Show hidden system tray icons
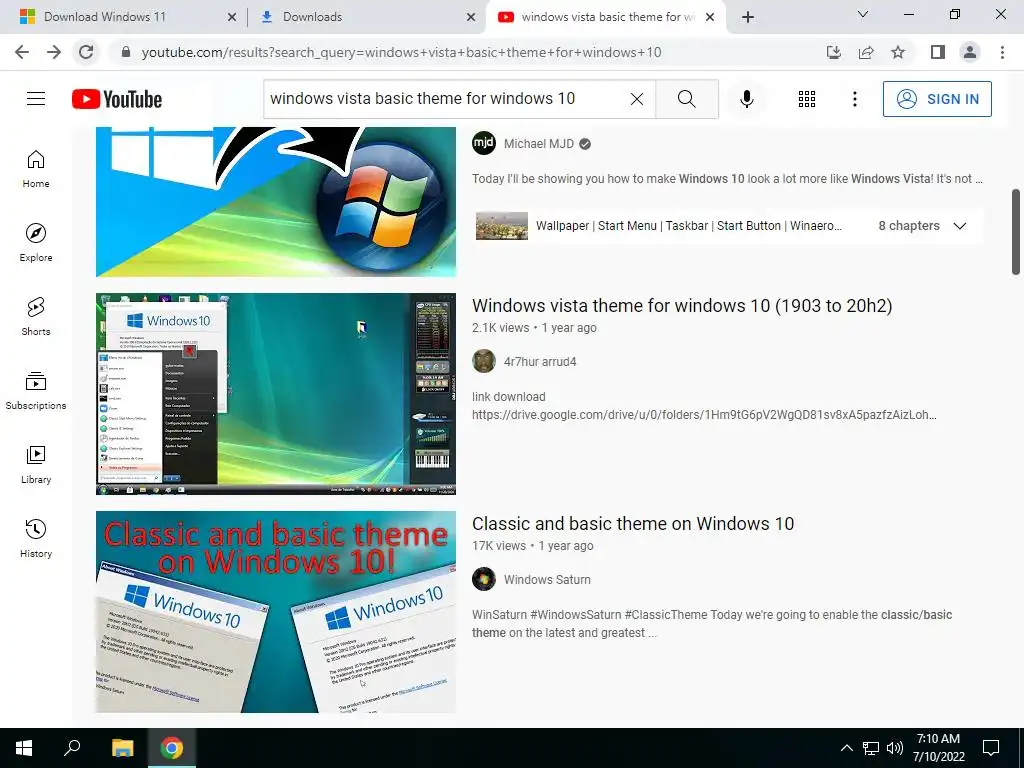 [846, 748]
